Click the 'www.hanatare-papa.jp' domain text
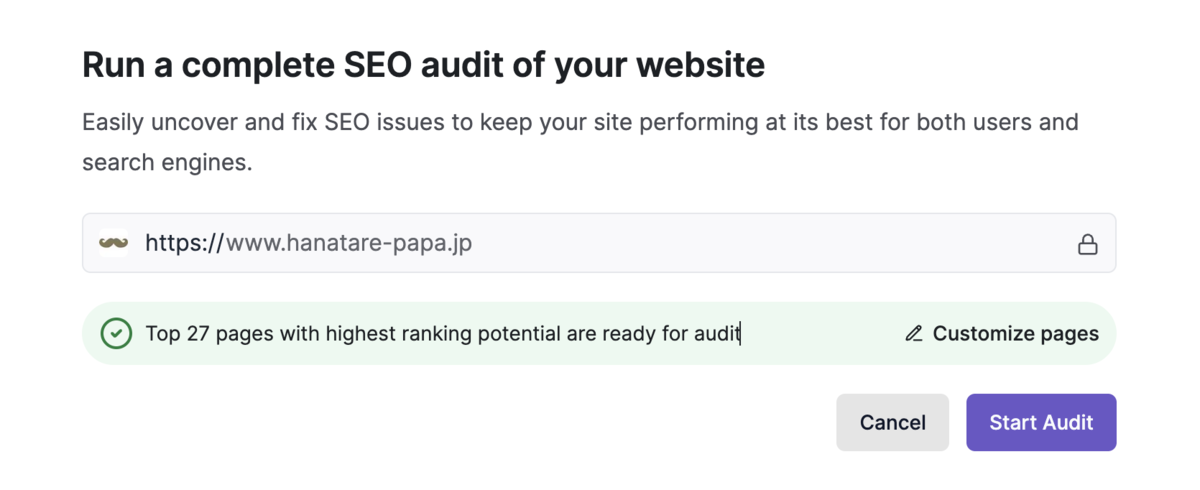The height and width of the screenshot is (490, 1200). [x=349, y=243]
